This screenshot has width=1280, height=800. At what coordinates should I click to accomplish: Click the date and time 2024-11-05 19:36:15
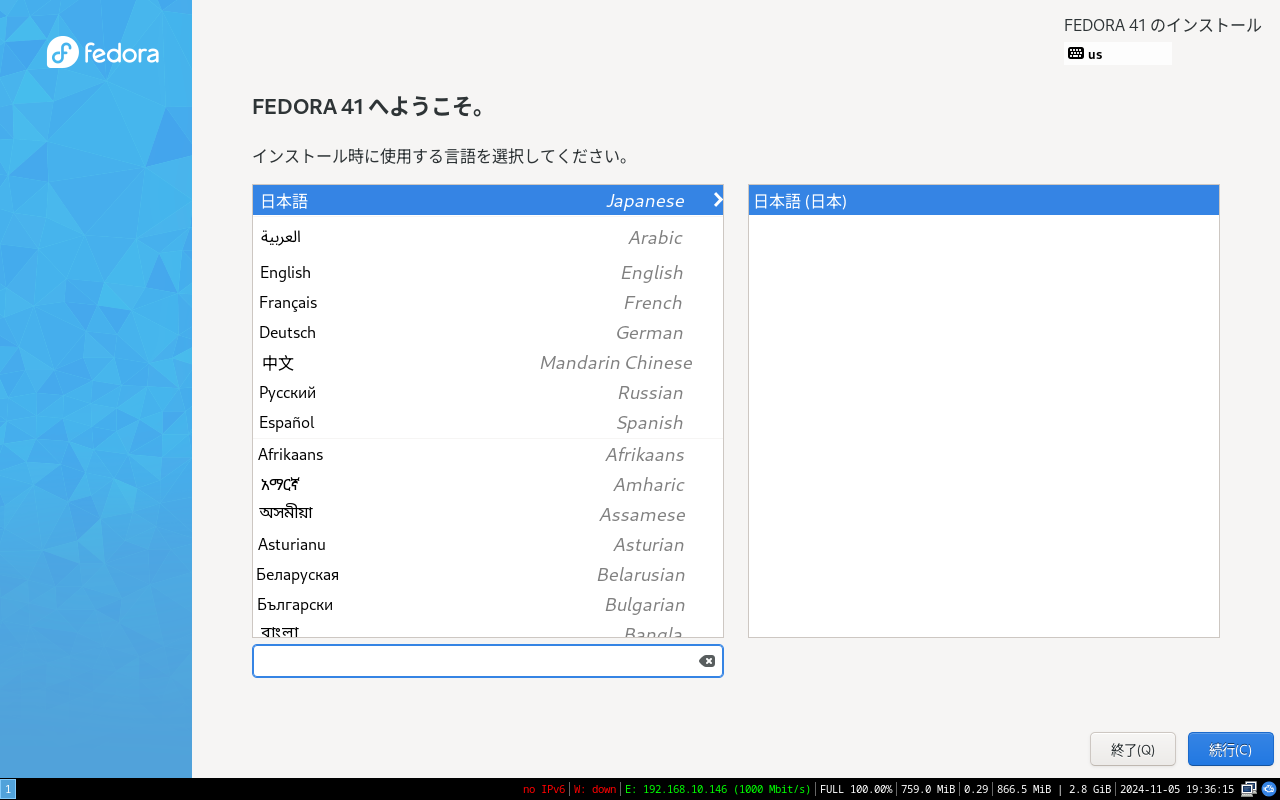[x=1177, y=789]
